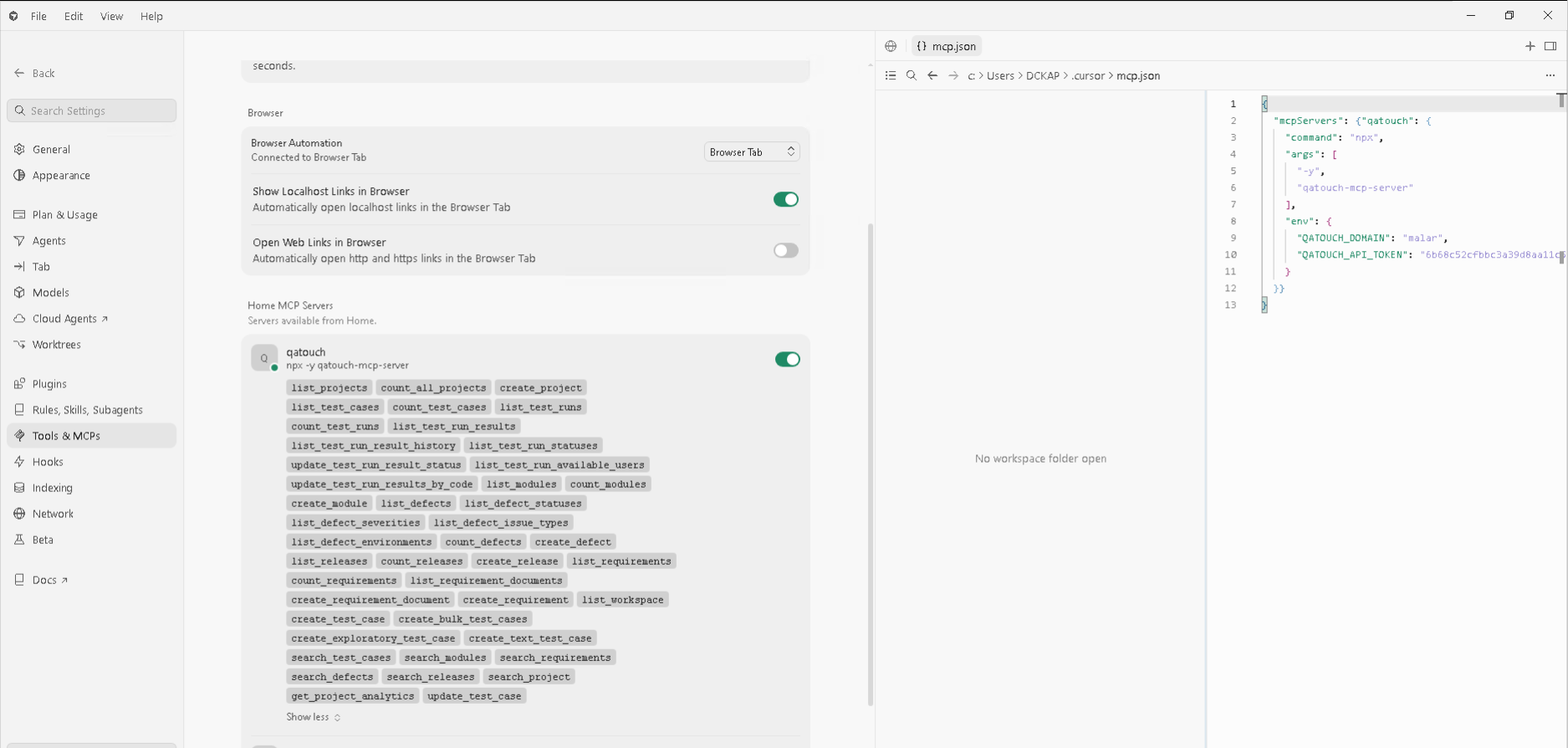Click the Users breadcrumb segment
Screen dimensions: 1568x748
[1000, 75]
